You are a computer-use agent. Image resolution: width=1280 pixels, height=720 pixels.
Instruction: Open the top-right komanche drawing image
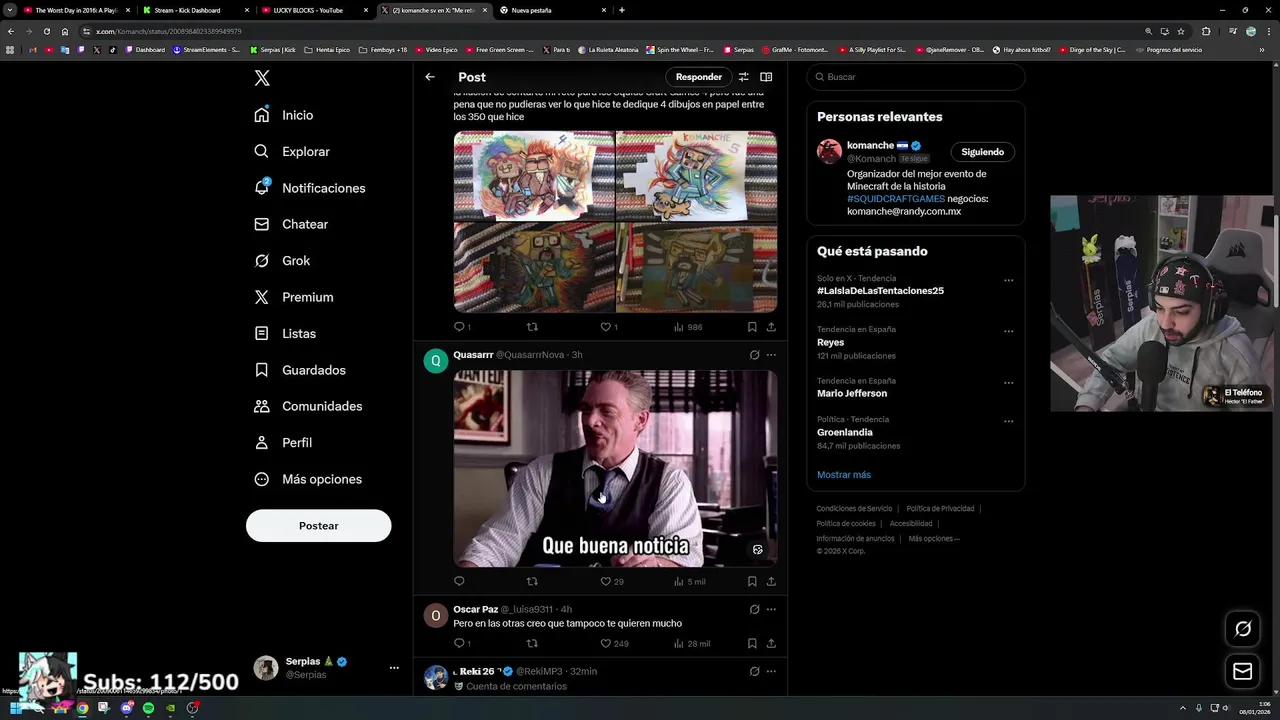[x=697, y=176]
